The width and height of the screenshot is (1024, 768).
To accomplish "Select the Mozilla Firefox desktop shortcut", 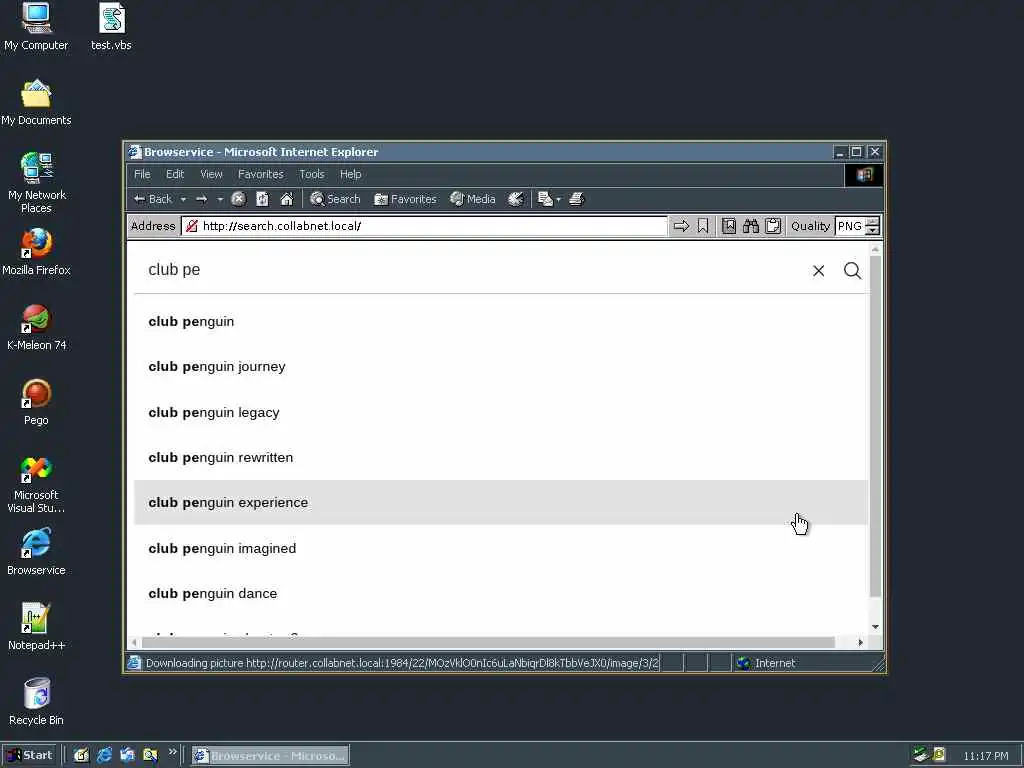I will coord(36,252).
